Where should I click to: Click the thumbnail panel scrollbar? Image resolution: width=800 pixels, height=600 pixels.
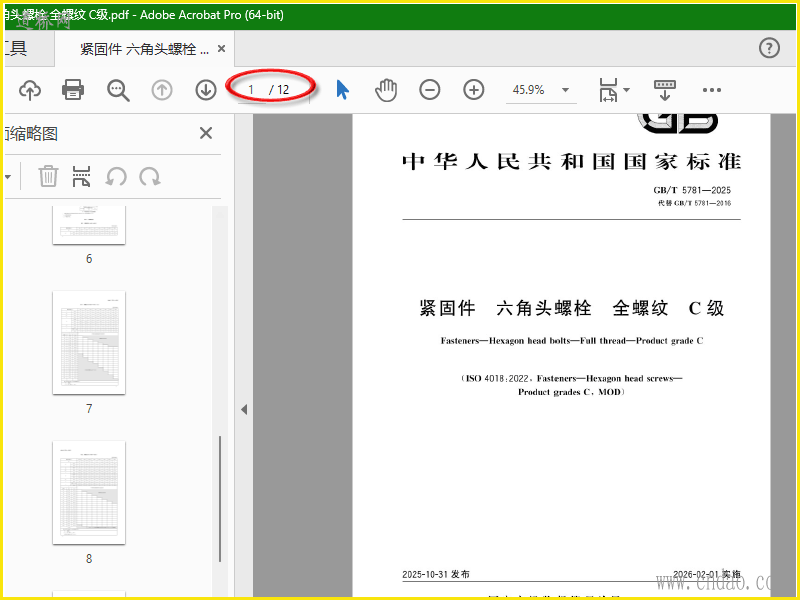tap(220, 499)
